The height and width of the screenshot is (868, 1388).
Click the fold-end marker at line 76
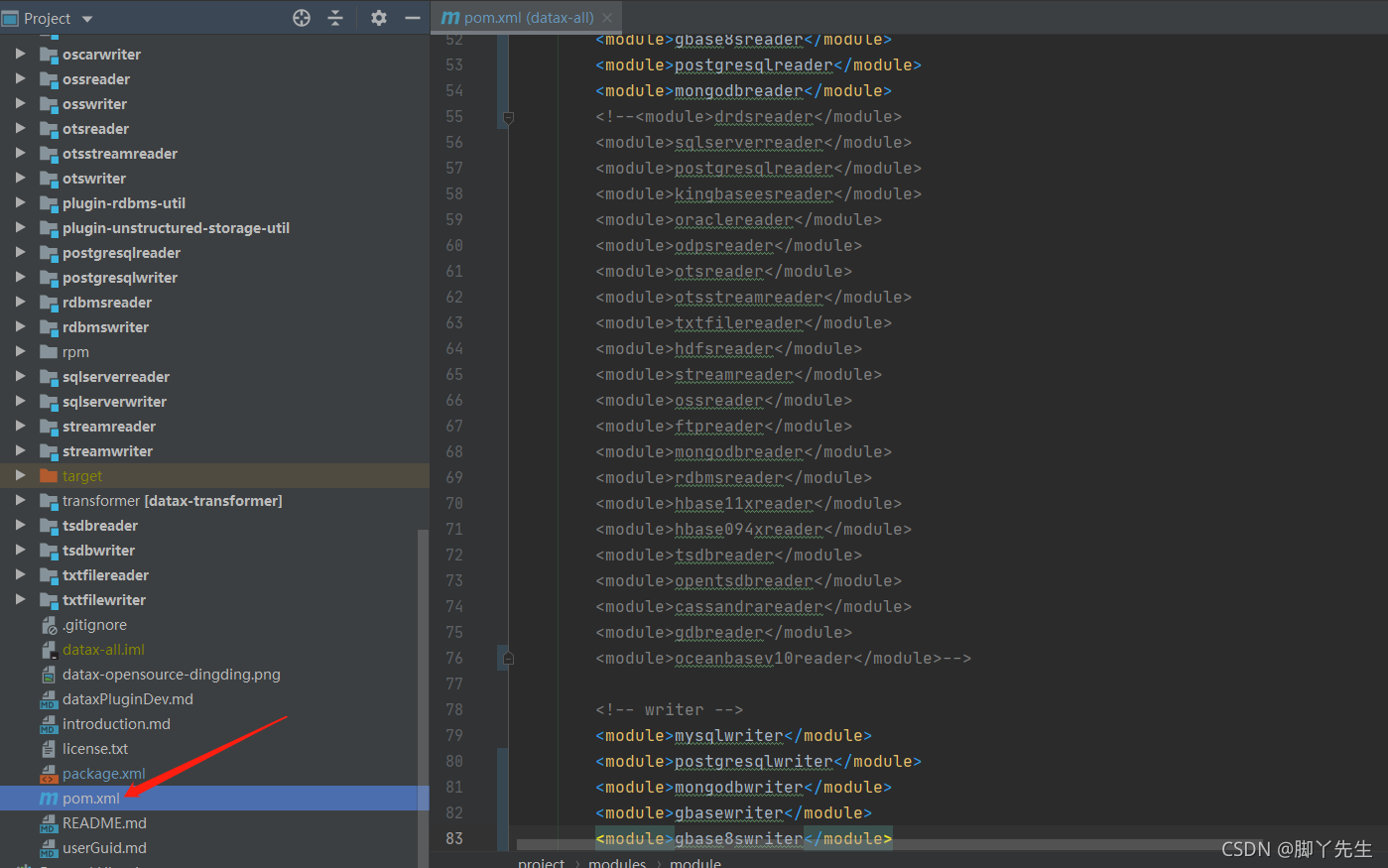tap(508, 659)
